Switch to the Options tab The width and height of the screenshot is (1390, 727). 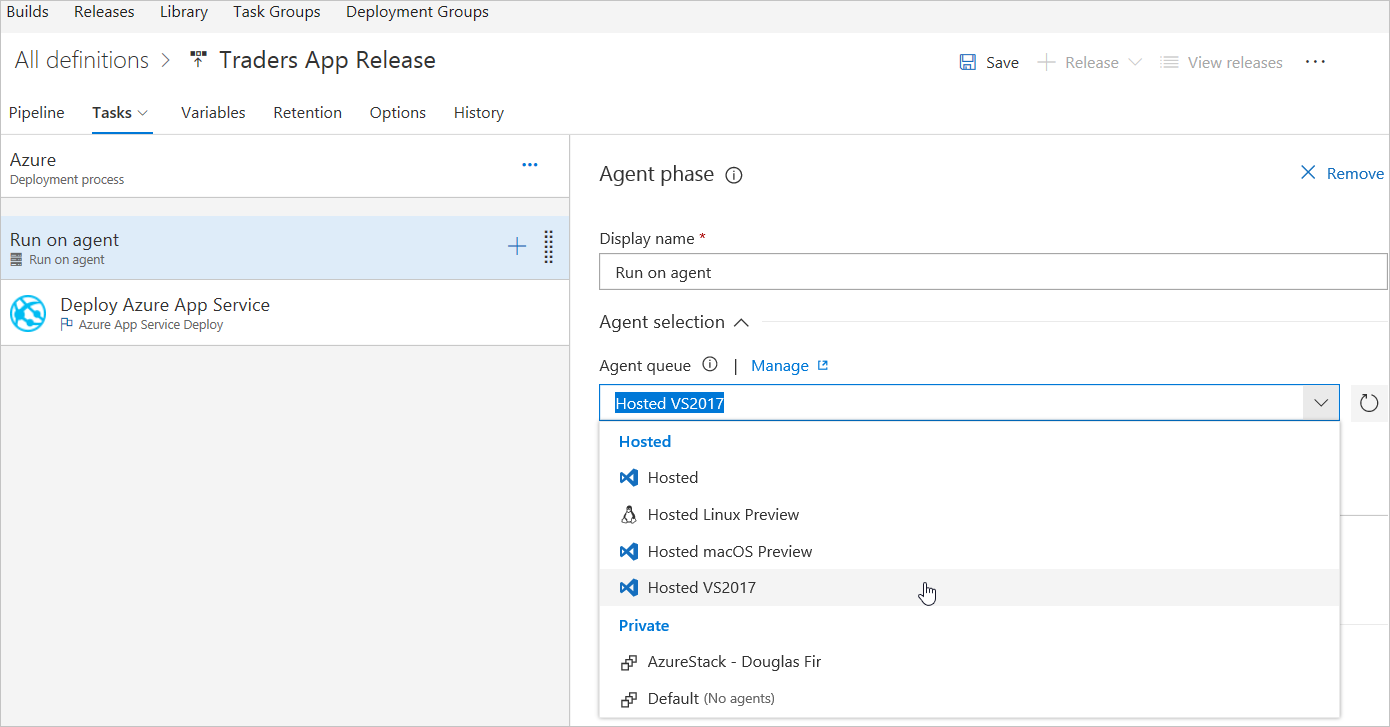(x=398, y=112)
